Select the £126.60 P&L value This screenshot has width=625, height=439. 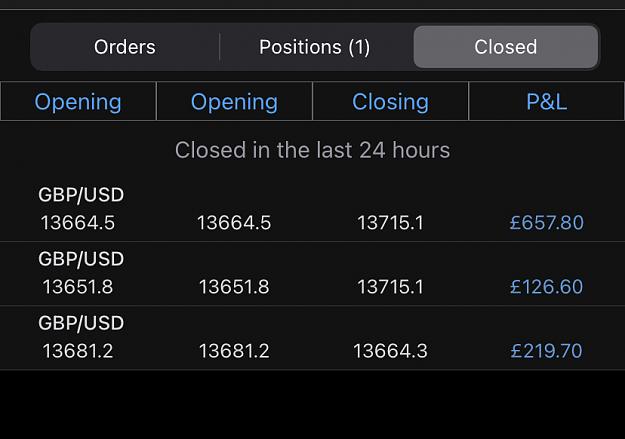[x=546, y=287]
